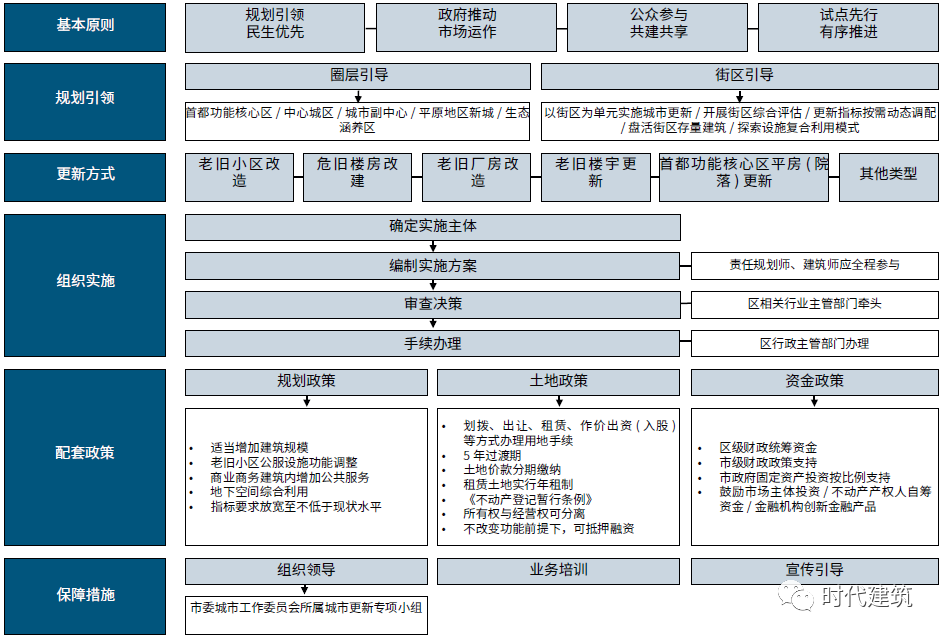This screenshot has height=638, width=943.
Task: Select the 老旧小区公服设施功能调整 bullet
Action: pos(284,462)
